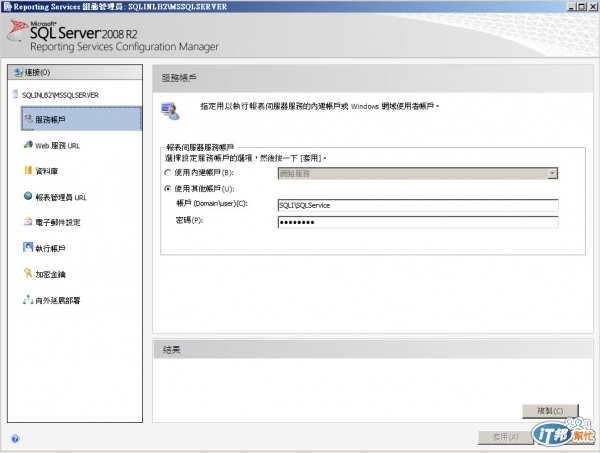Open the Web 服務 URL page

(x=57, y=145)
